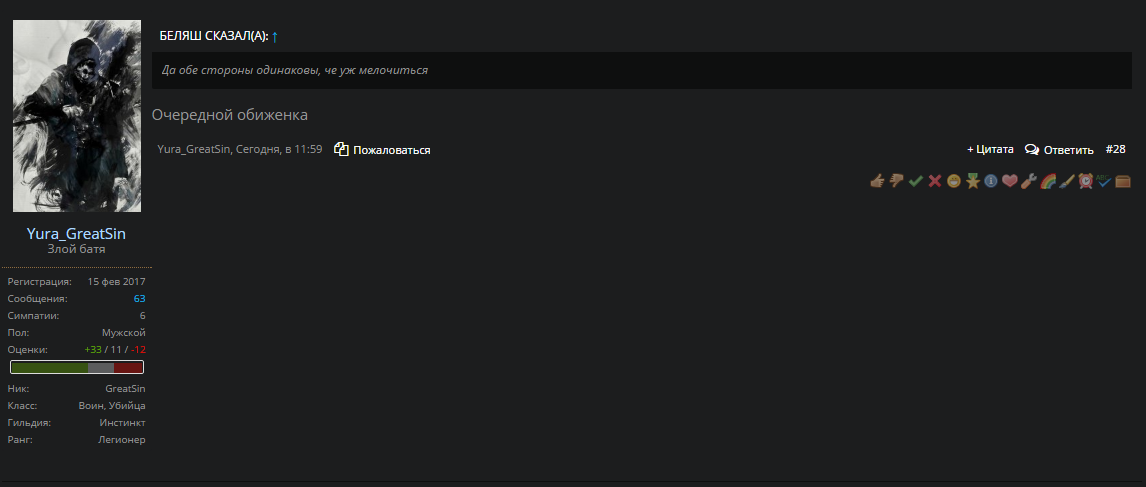Click the cardboard box rating icon

[x=1123, y=181]
